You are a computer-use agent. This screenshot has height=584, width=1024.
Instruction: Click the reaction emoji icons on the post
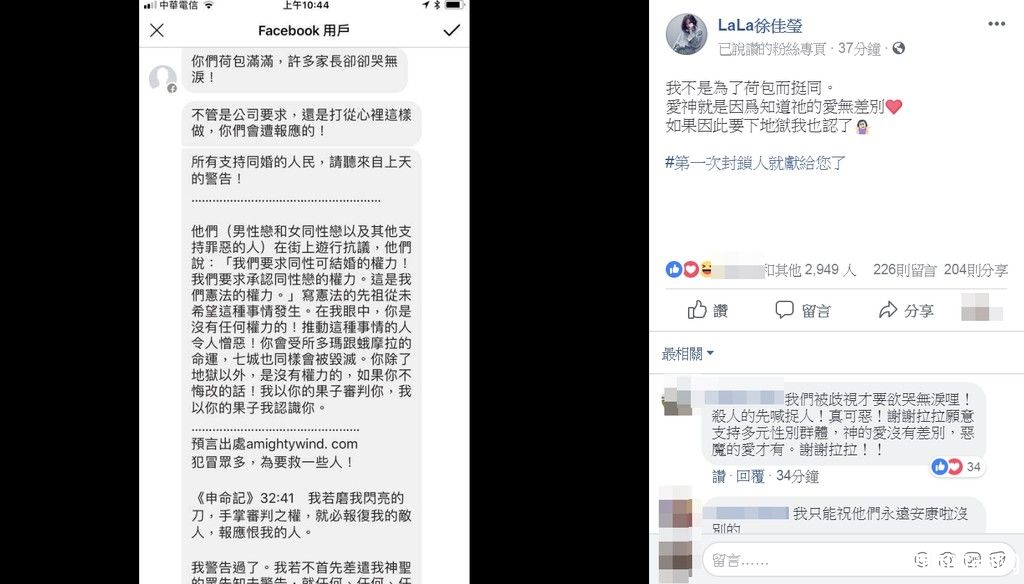689,269
